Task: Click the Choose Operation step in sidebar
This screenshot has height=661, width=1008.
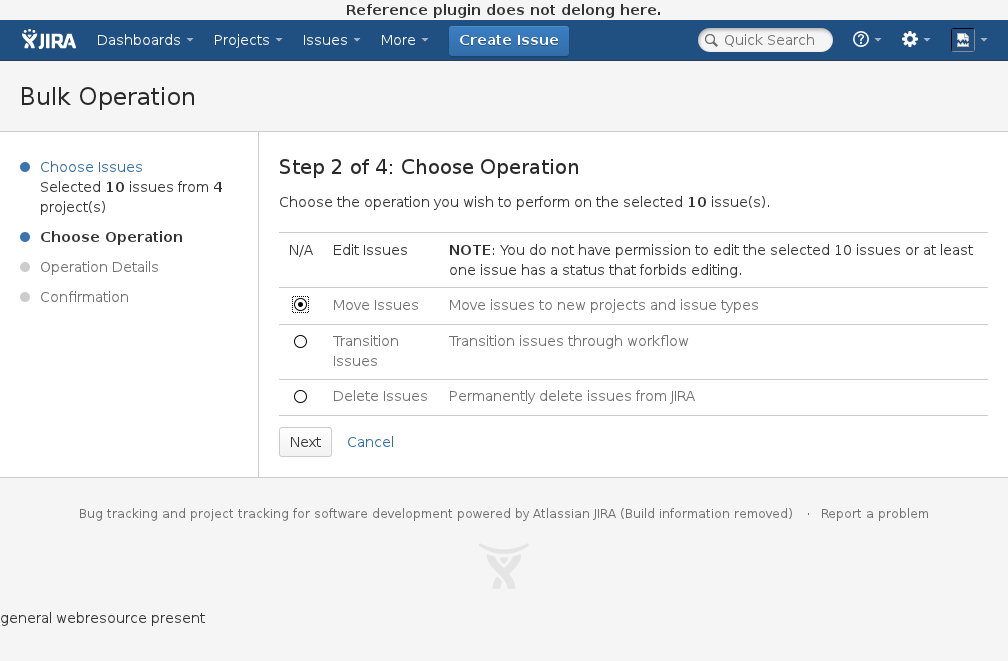Action: [111, 237]
